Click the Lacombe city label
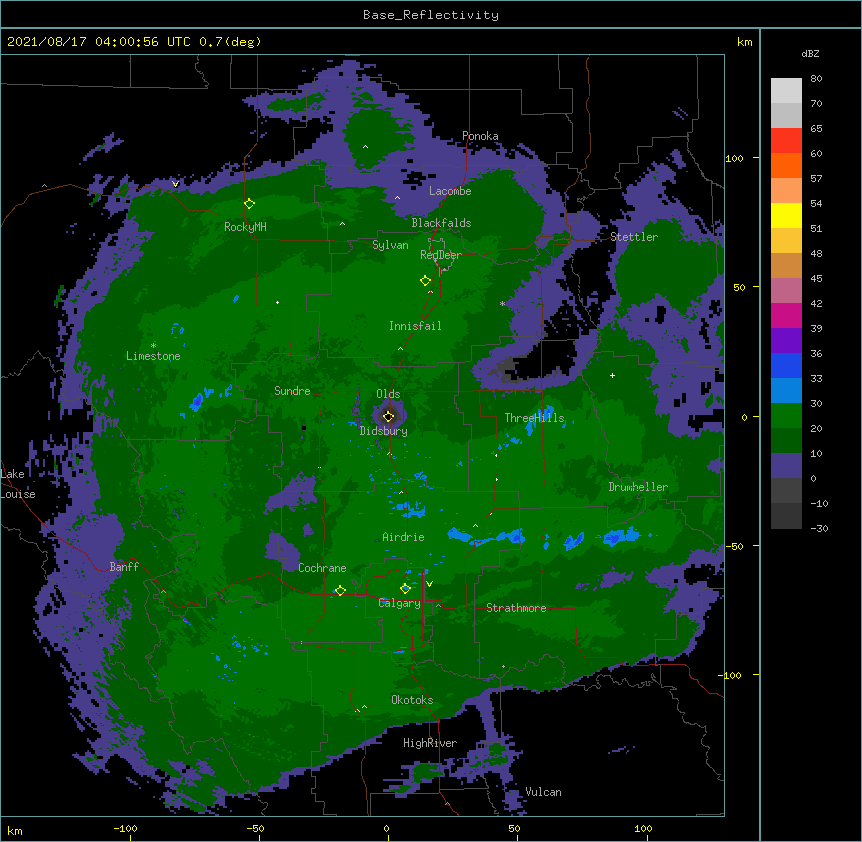The height and width of the screenshot is (842, 862). [x=450, y=191]
